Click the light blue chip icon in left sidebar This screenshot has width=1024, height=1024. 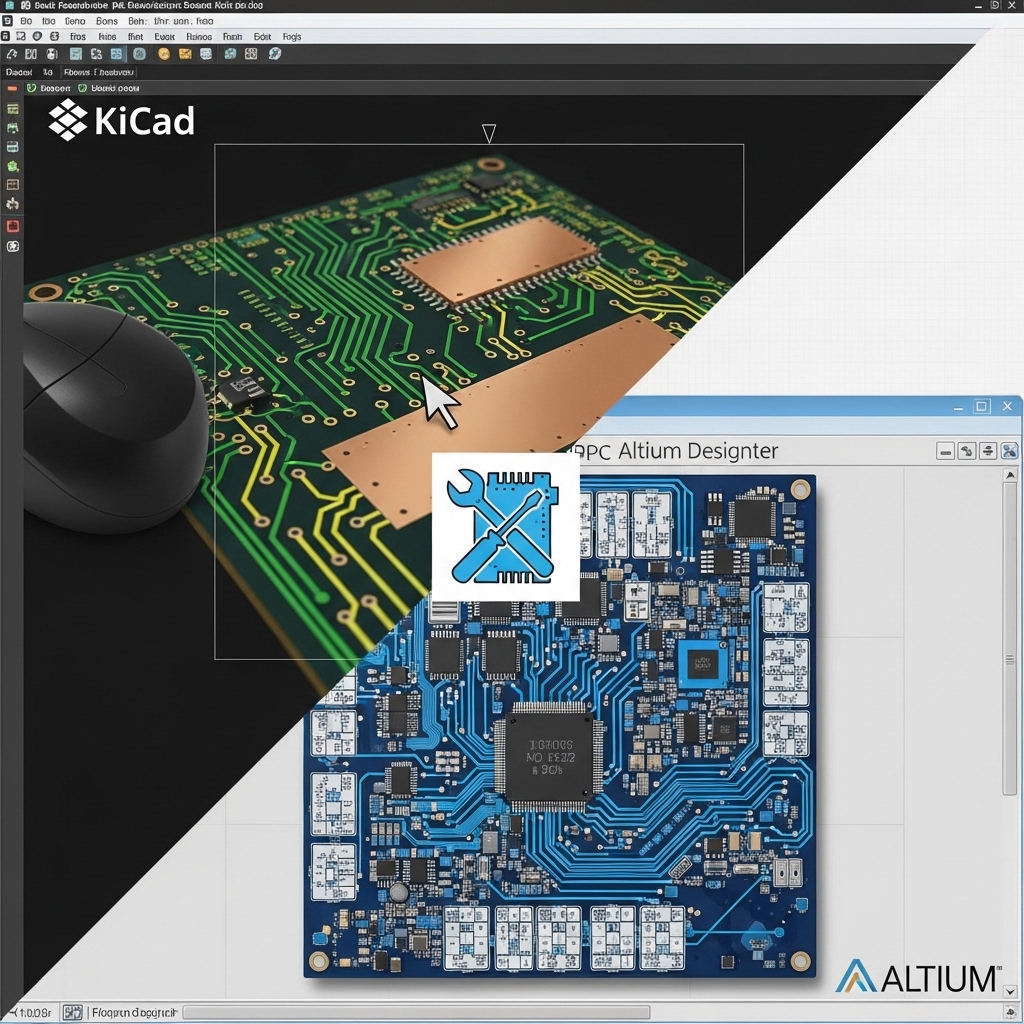pos(12,147)
